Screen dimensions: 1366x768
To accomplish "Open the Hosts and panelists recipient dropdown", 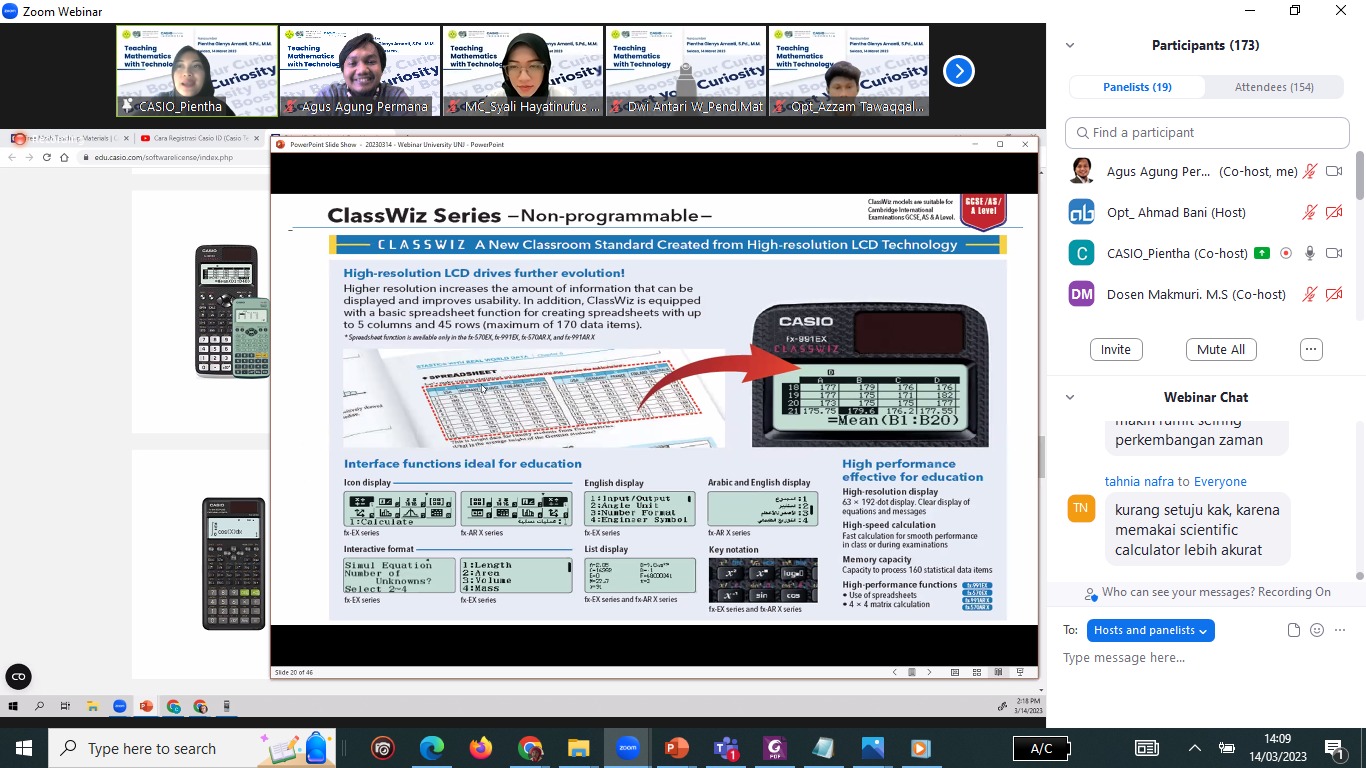I will (1150, 630).
